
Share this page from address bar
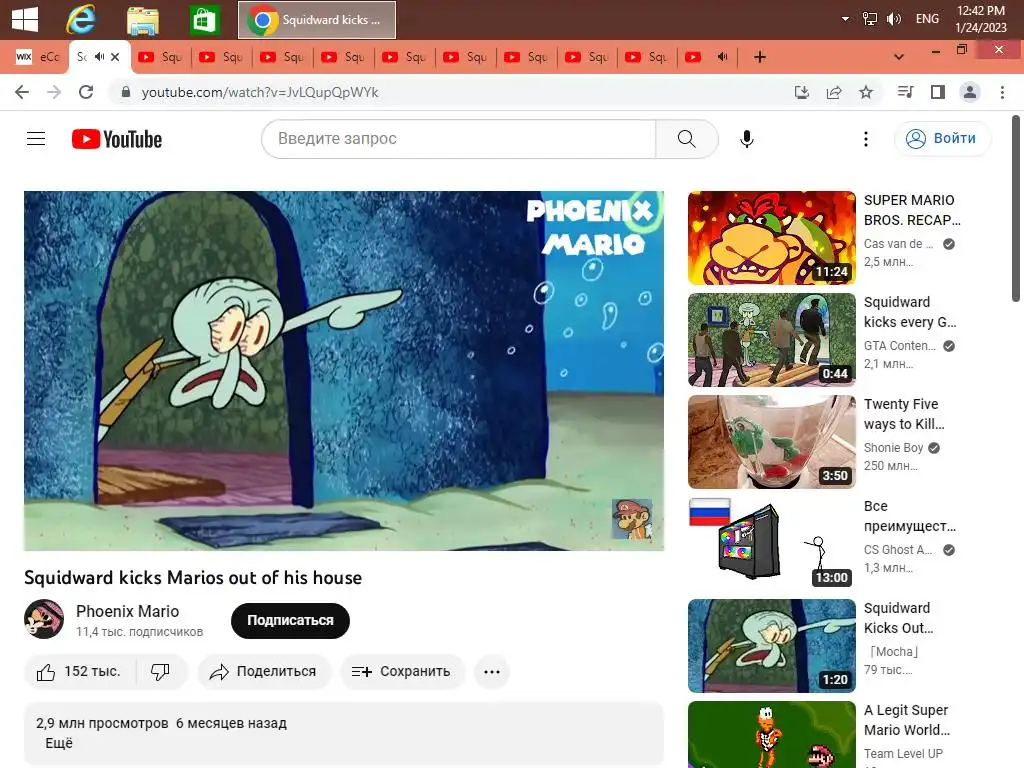834,92
